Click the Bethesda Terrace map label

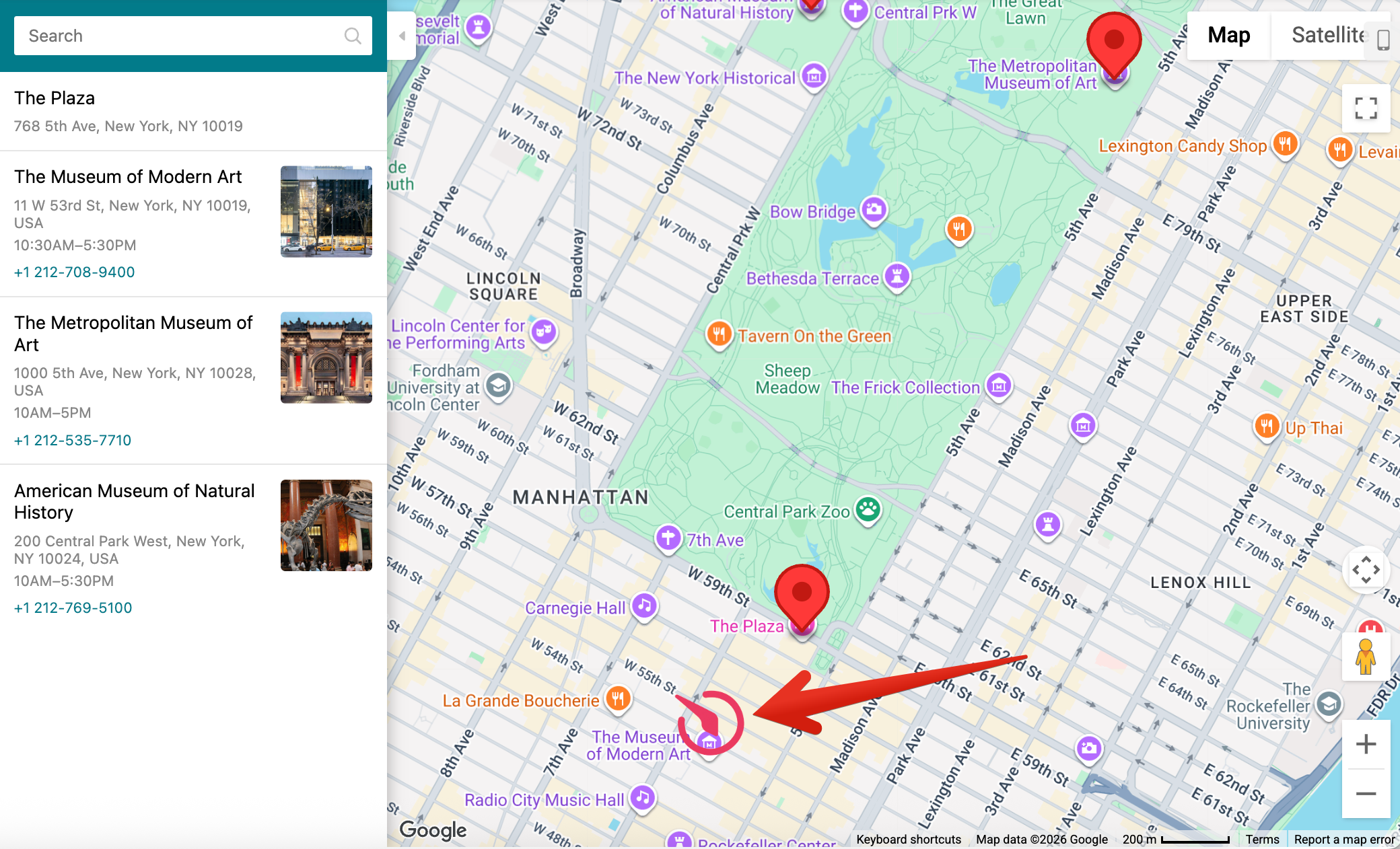[812, 279]
